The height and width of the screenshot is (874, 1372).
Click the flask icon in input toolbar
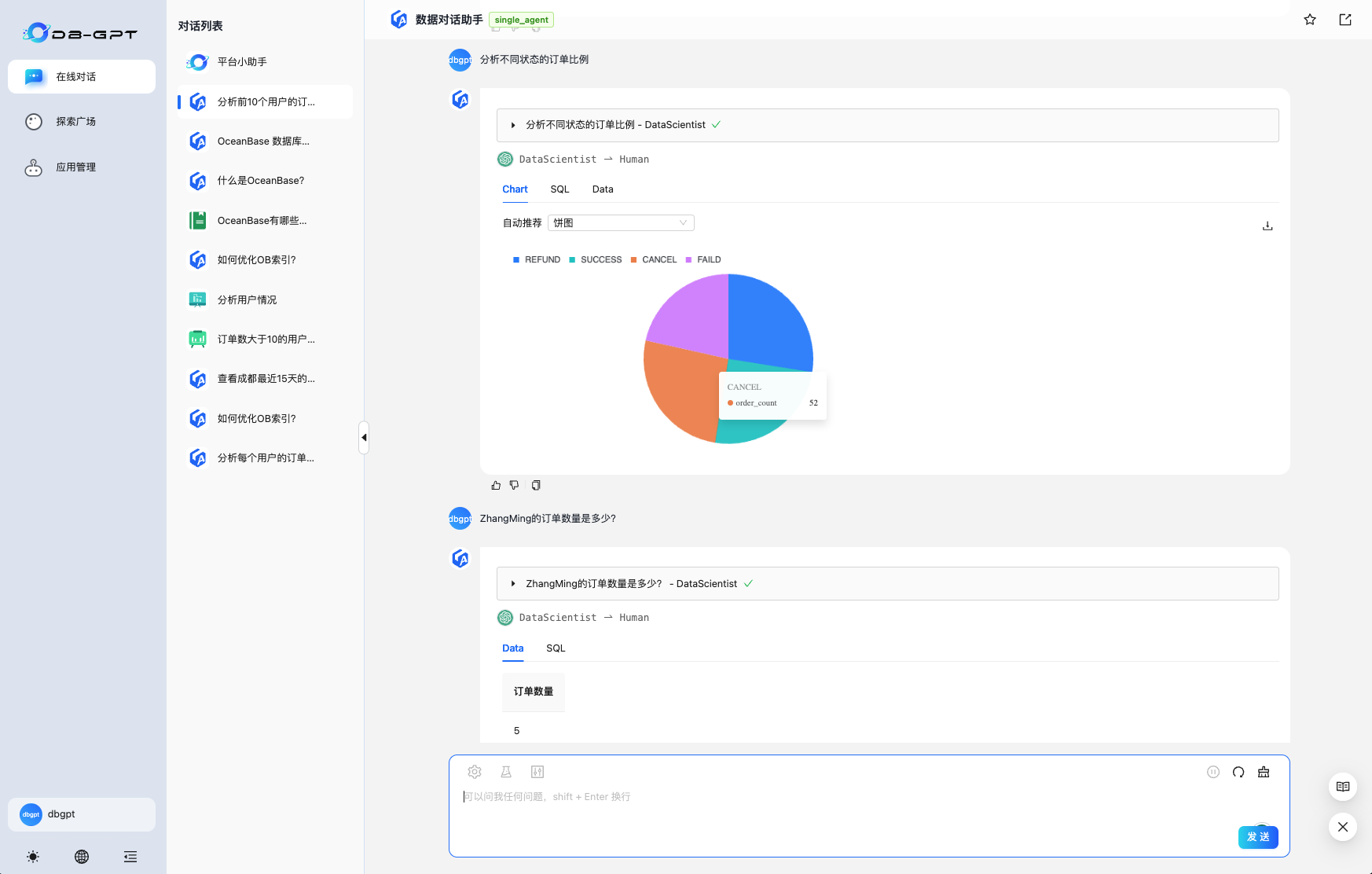coord(506,772)
